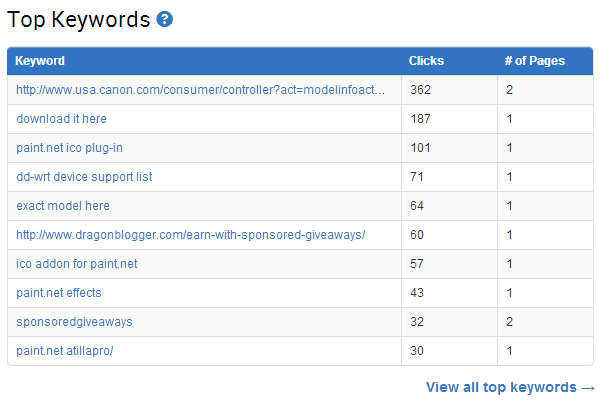The width and height of the screenshot is (610, 403).
Task: Click the help icon beside Top Keywords
Action: coord(165,19)
